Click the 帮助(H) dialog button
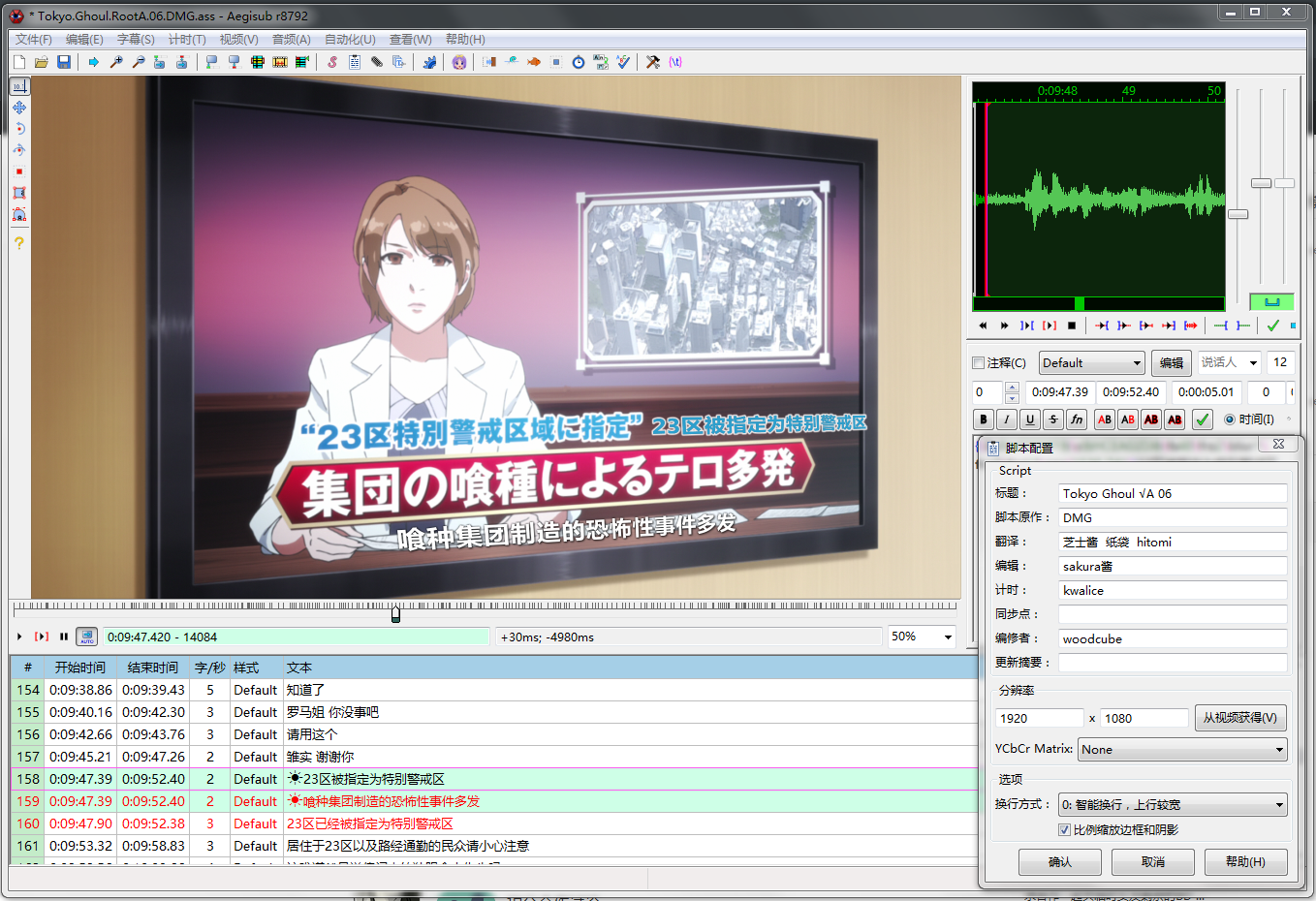Viewport: 1316px width, 901px height. [x=1246, y=862]
